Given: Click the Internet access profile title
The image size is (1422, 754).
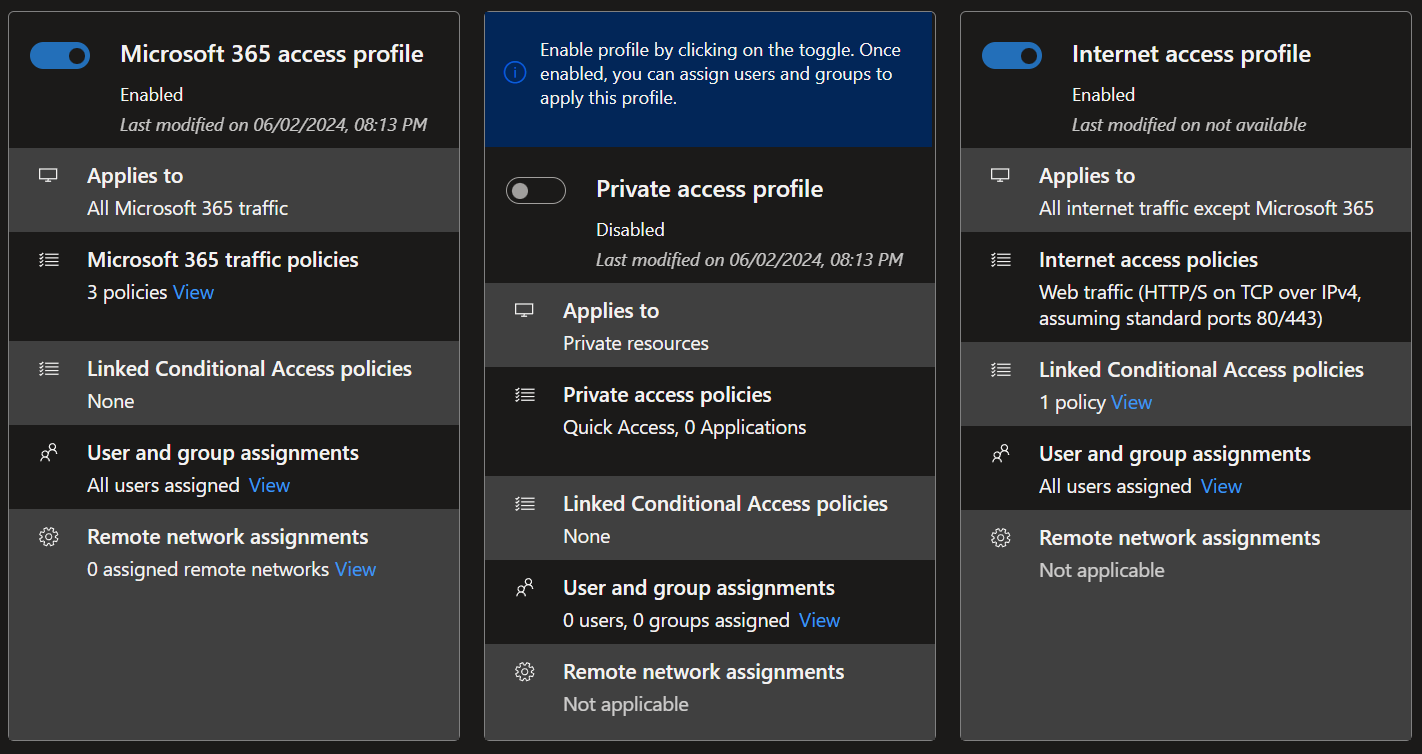Looking at the screenshot, I should pyautogui.click(x=1191, y=54).
